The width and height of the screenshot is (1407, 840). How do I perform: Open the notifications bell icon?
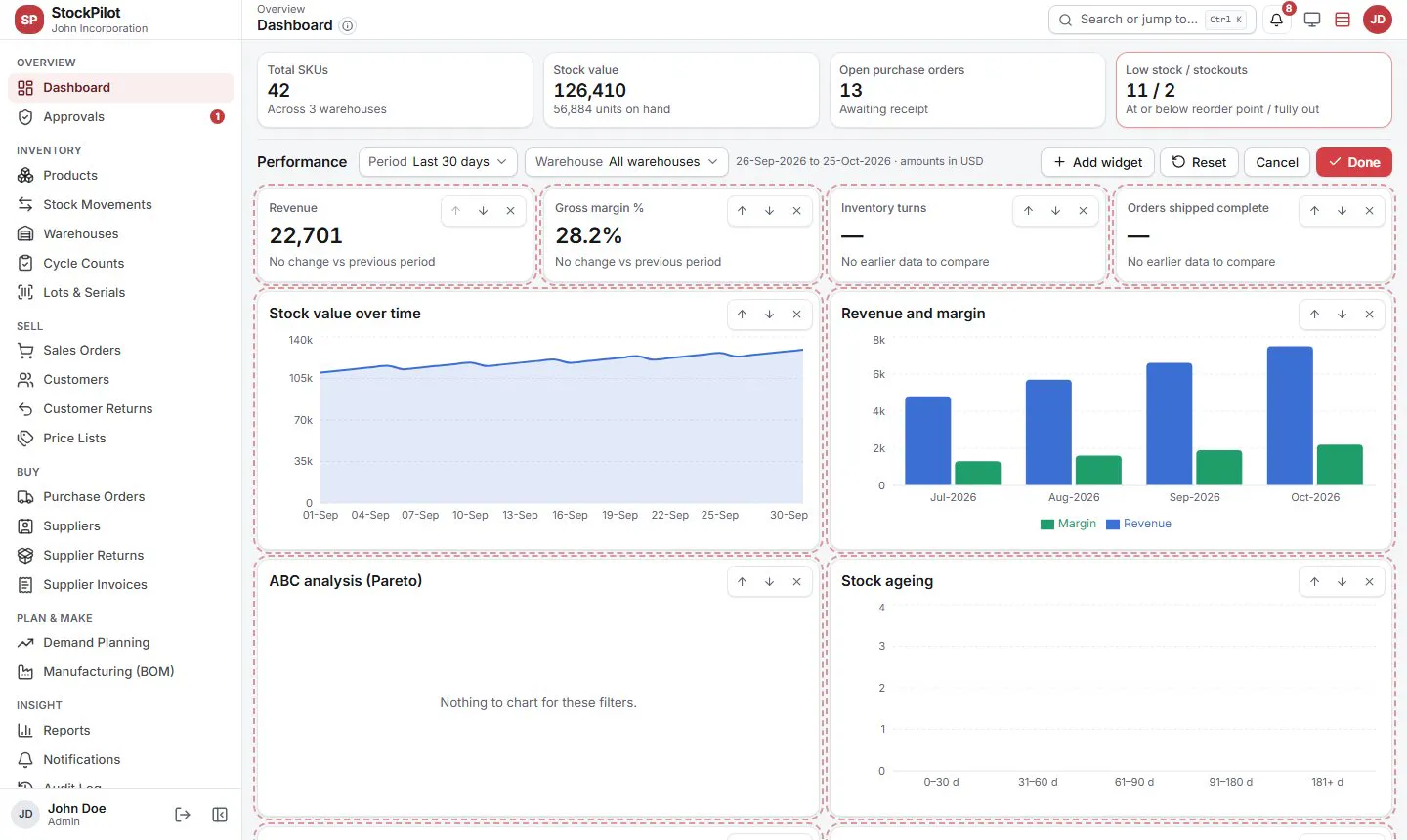pyautogui.click(x=1276, y=20)
